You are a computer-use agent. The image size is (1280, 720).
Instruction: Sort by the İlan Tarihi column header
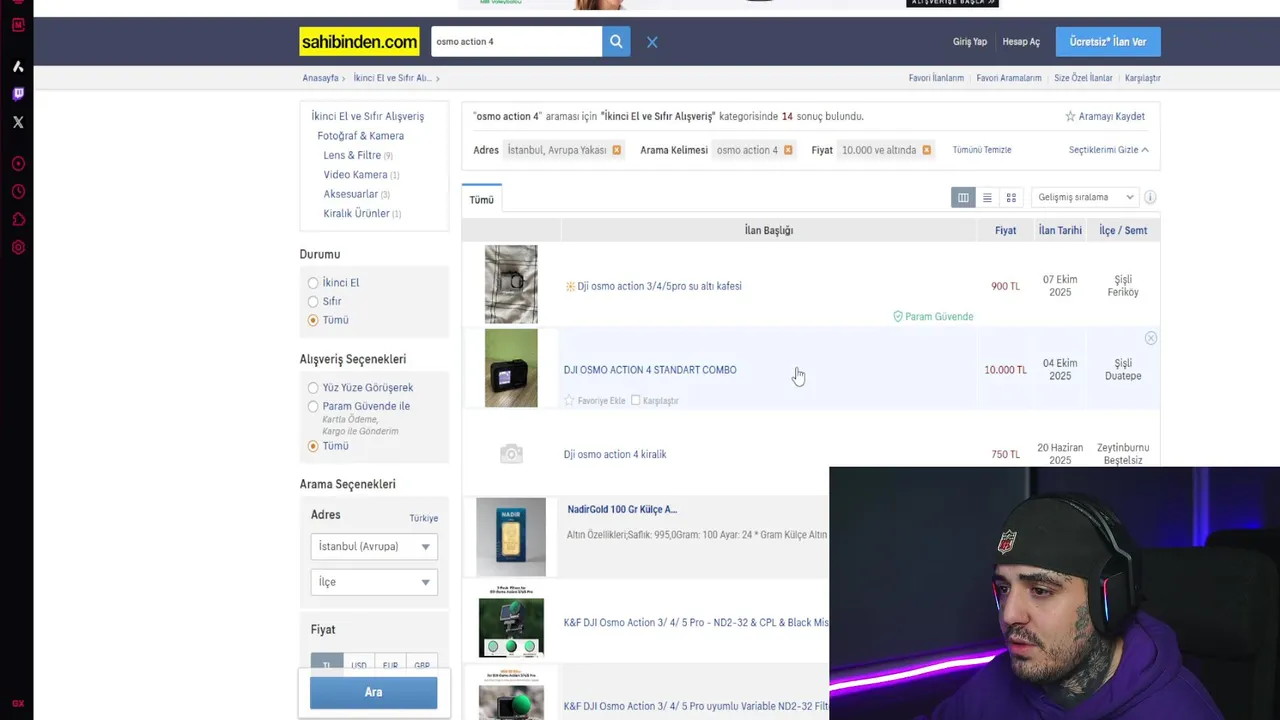coord(1060,230)
